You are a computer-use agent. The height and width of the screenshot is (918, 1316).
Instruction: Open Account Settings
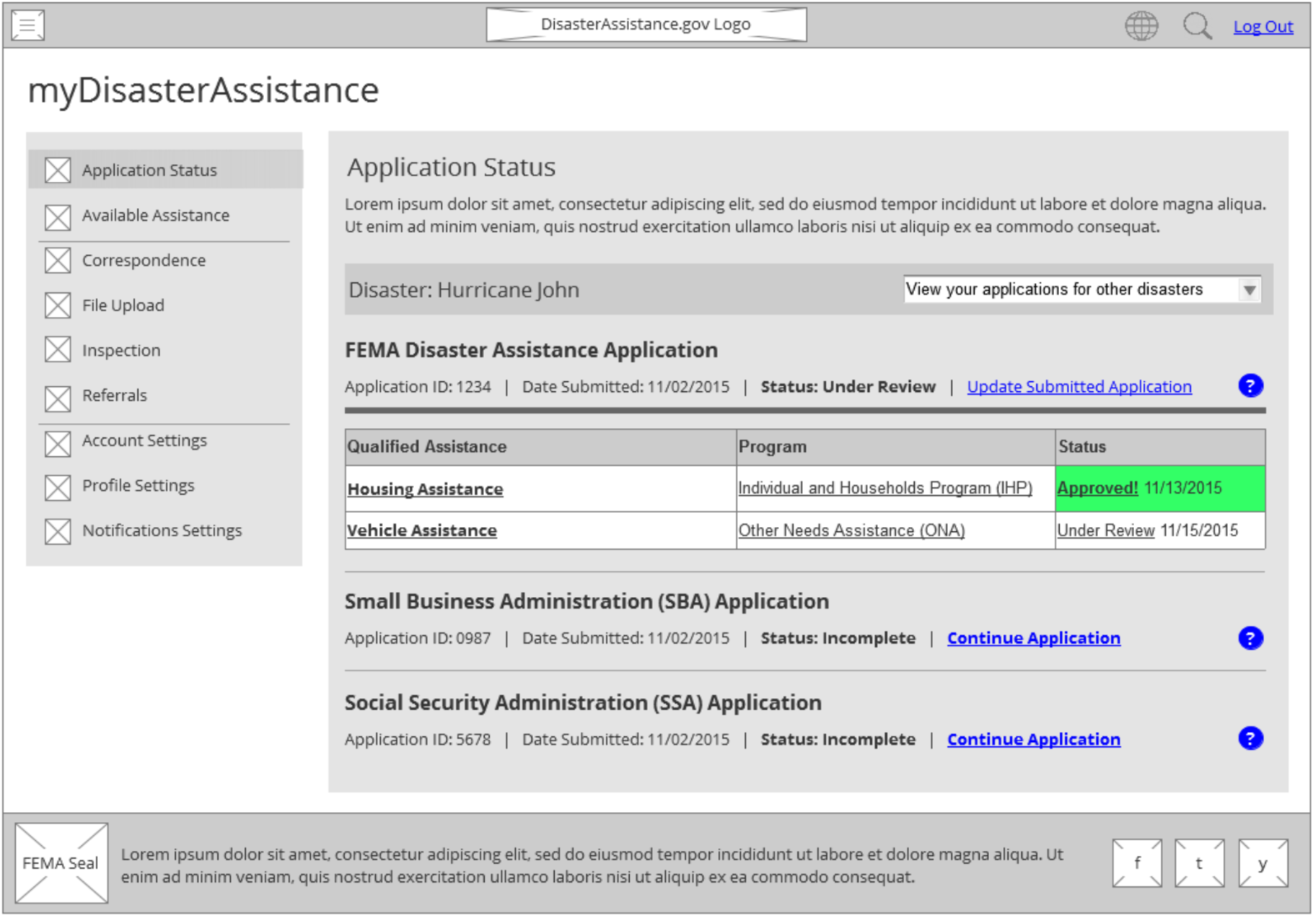(144, 440)
